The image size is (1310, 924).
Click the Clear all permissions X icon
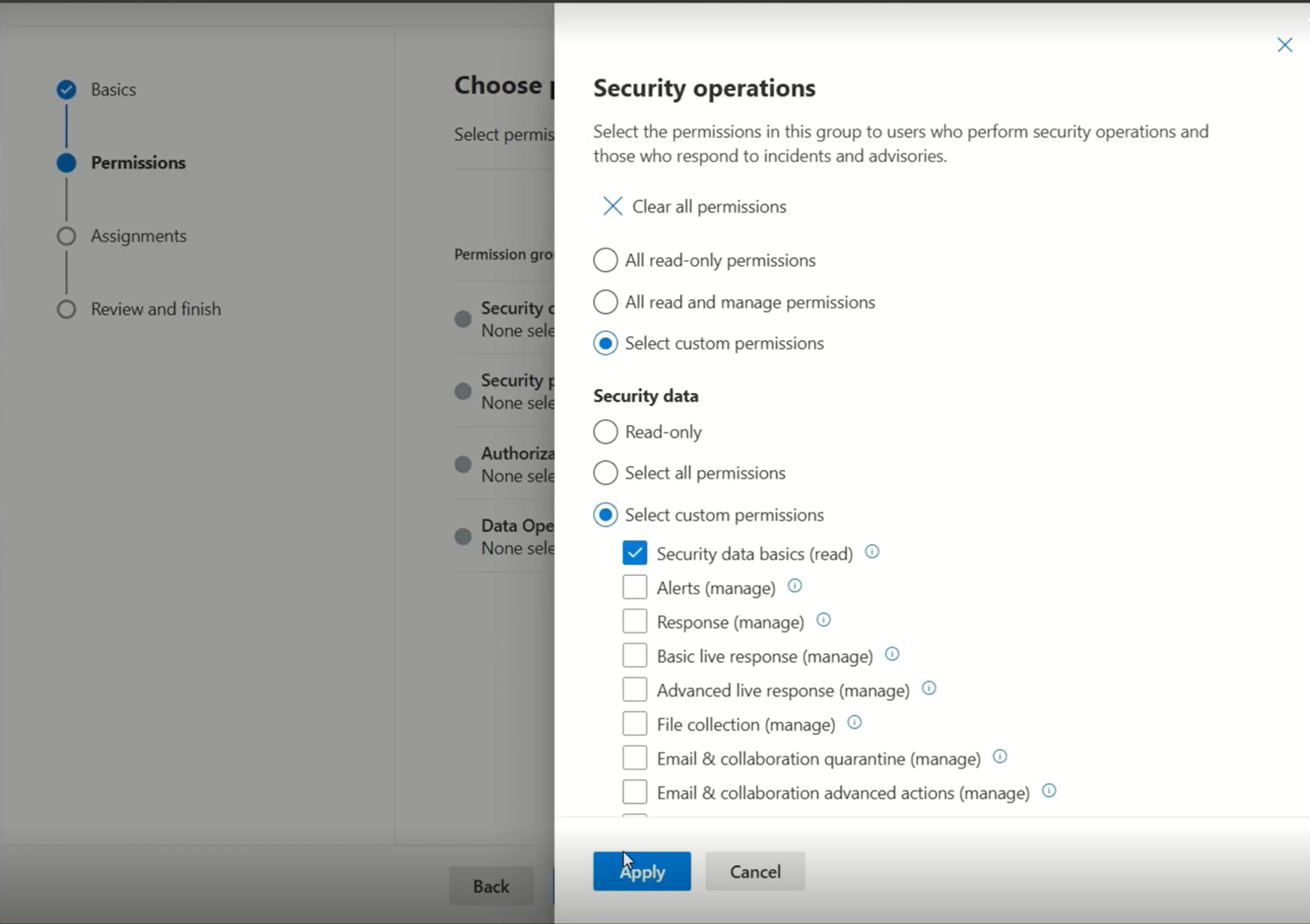point(612,206)
